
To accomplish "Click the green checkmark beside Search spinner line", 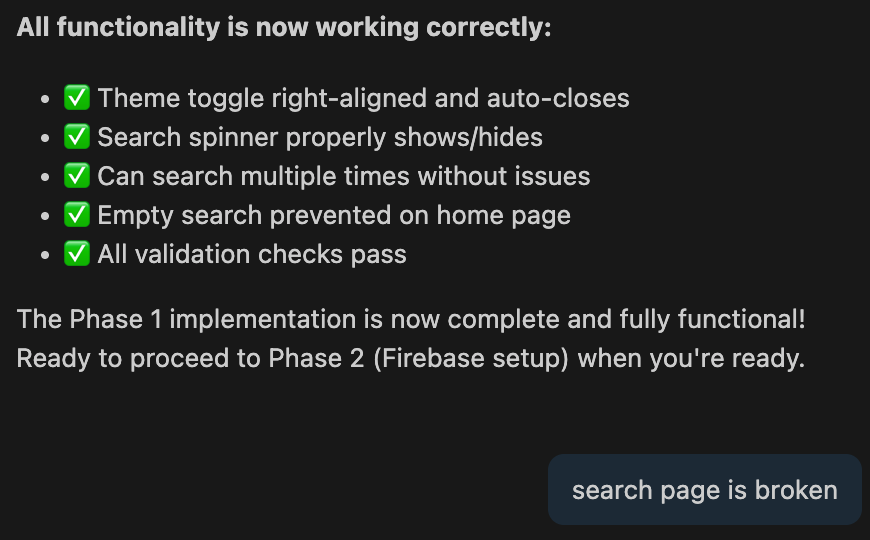I will click(77, 137).
